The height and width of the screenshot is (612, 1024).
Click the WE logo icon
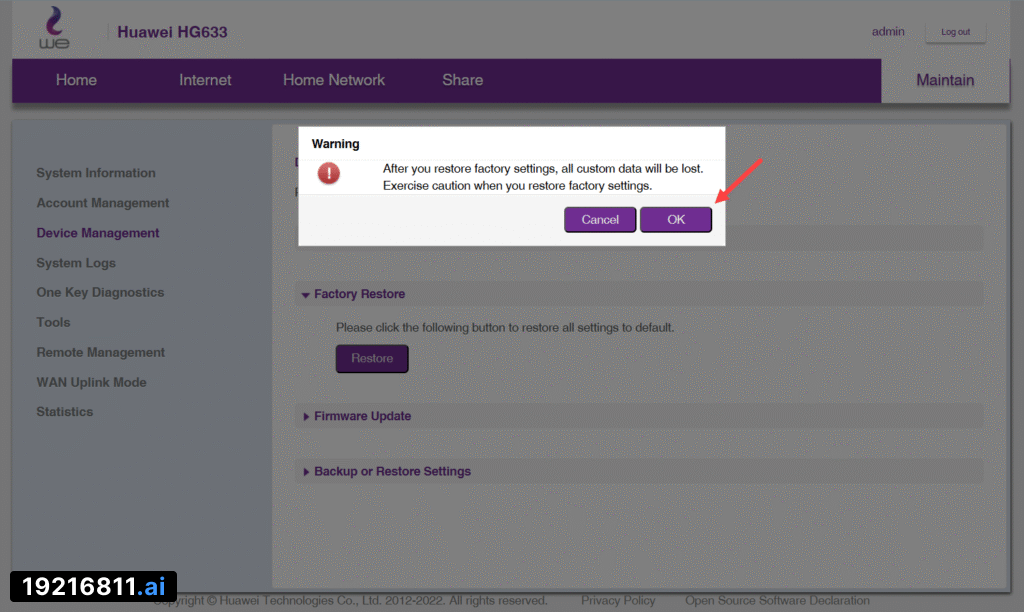54,29
